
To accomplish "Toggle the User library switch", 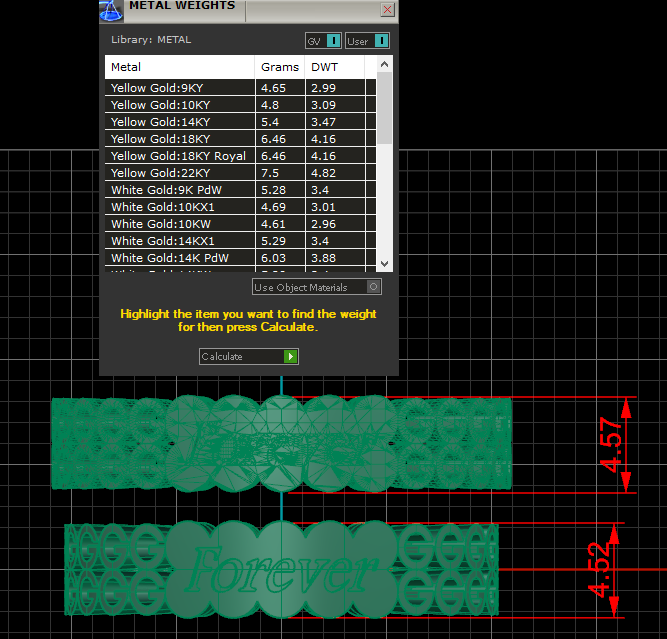I will coord(381,41).
